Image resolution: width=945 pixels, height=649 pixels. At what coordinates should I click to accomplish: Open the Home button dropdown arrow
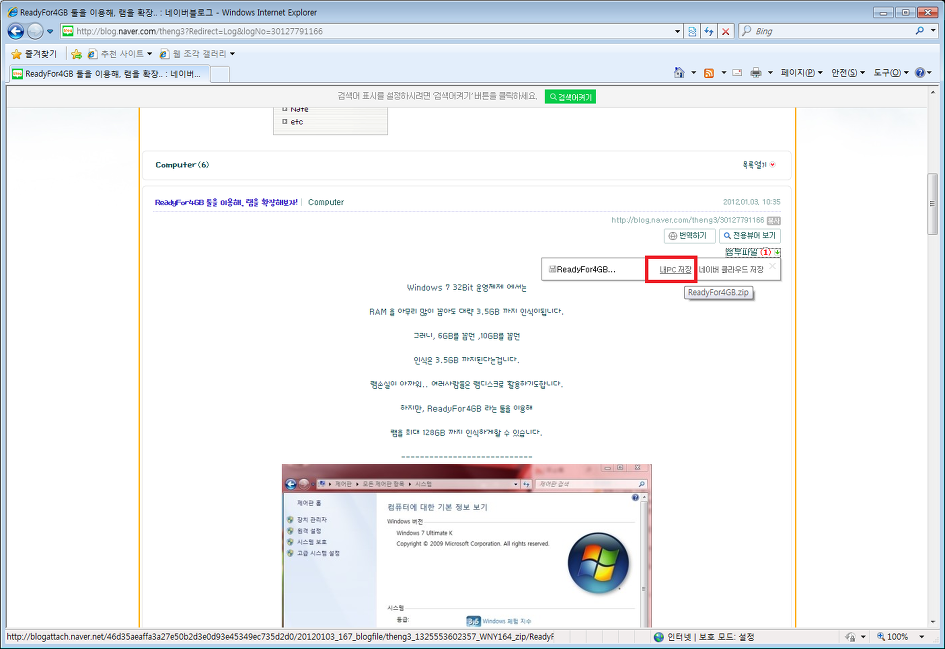(x=693, y=72)
